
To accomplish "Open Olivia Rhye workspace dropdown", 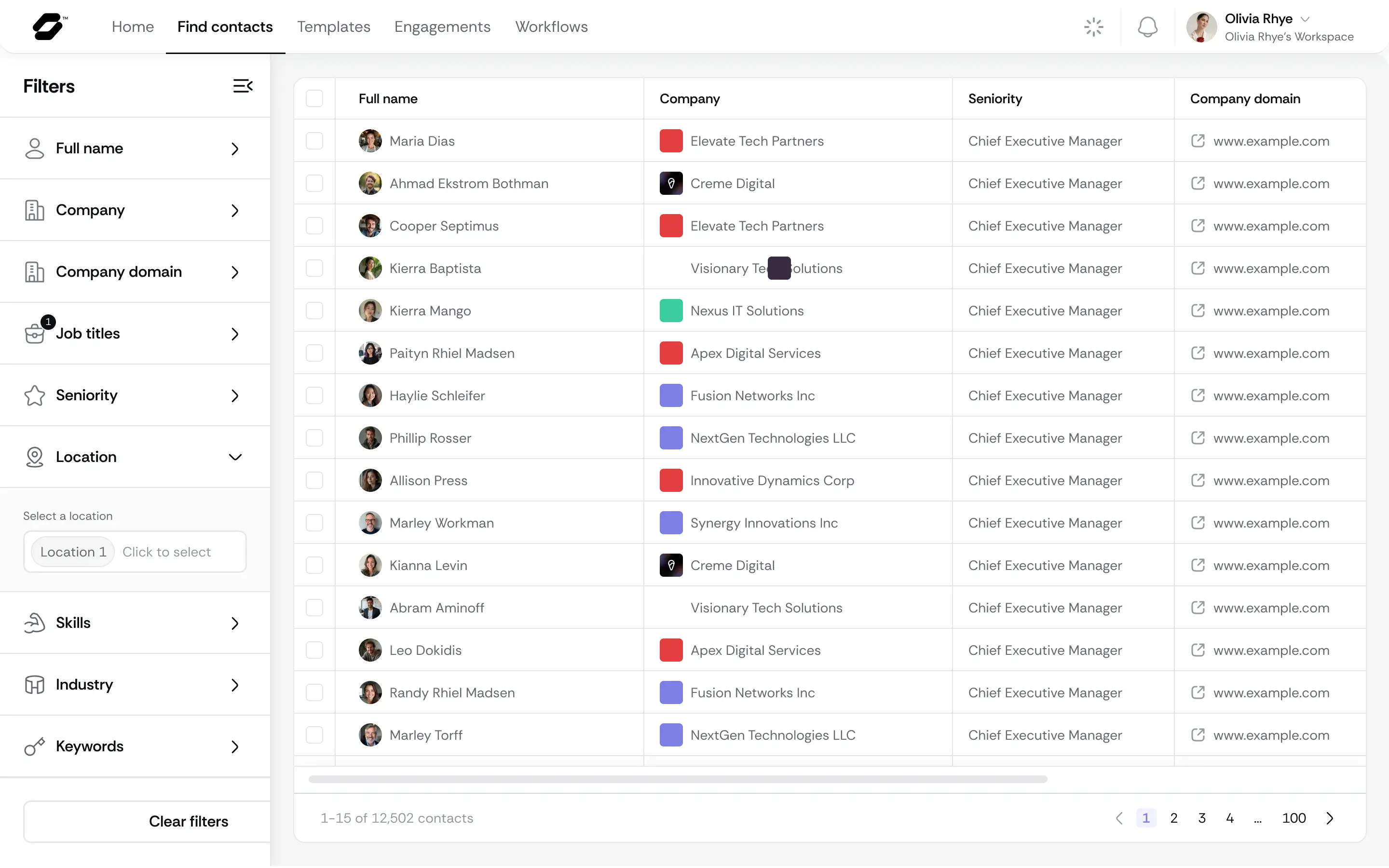I will point(1305,19).
